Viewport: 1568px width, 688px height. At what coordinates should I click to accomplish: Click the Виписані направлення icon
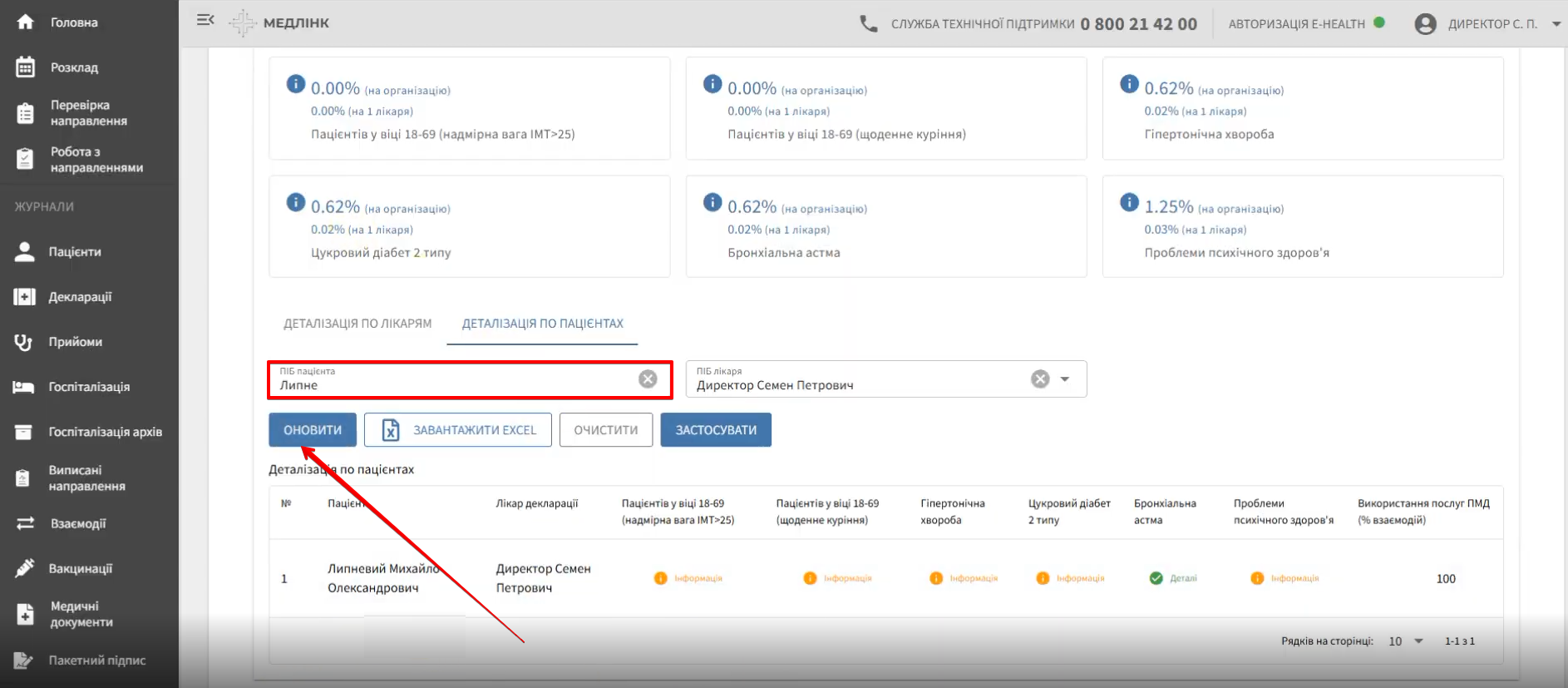point(24,478)
